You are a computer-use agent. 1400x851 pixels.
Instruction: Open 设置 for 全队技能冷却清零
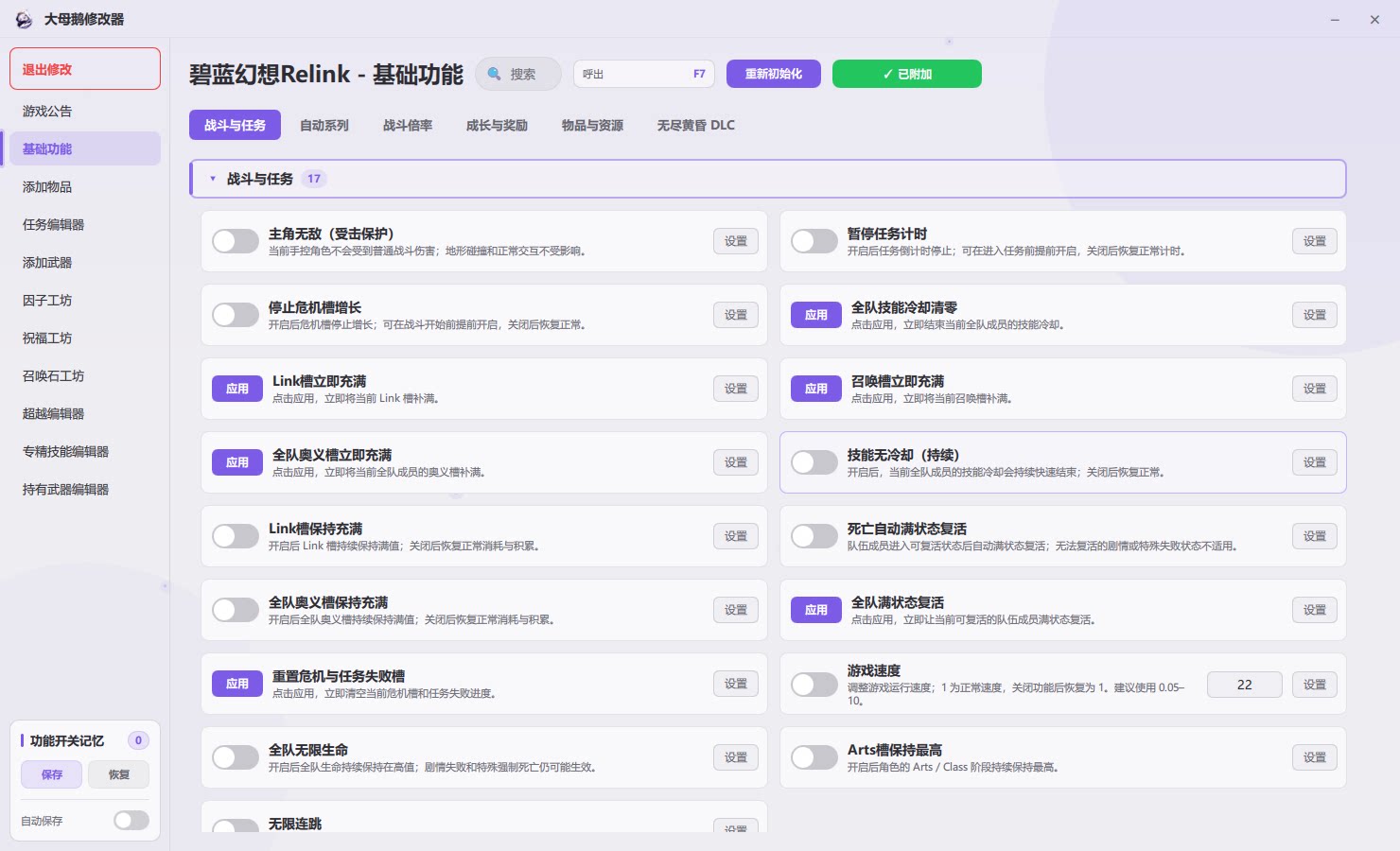point(1315,315)
